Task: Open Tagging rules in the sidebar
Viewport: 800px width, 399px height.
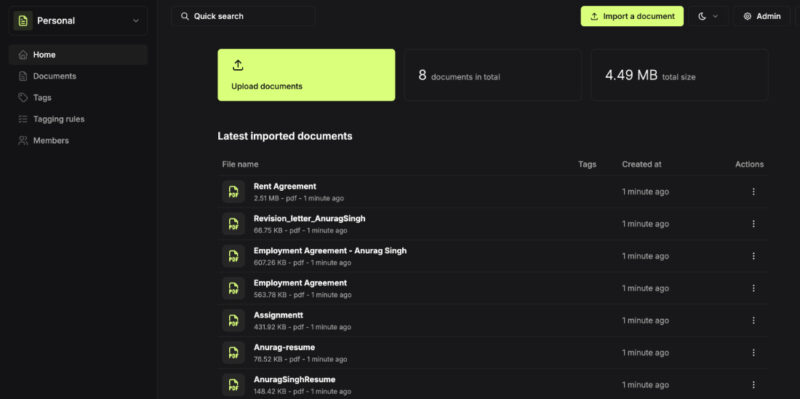Action: pyautogui.click(x=78, y=119)
